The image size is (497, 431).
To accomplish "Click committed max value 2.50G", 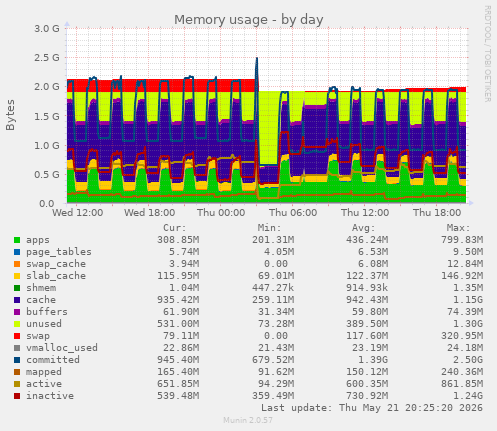I will 468,360.
